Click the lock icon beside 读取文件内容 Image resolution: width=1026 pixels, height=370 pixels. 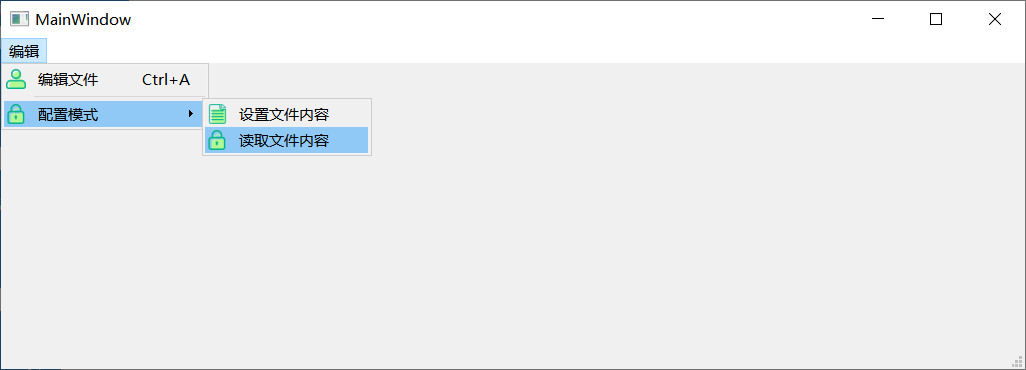point(217,140)
